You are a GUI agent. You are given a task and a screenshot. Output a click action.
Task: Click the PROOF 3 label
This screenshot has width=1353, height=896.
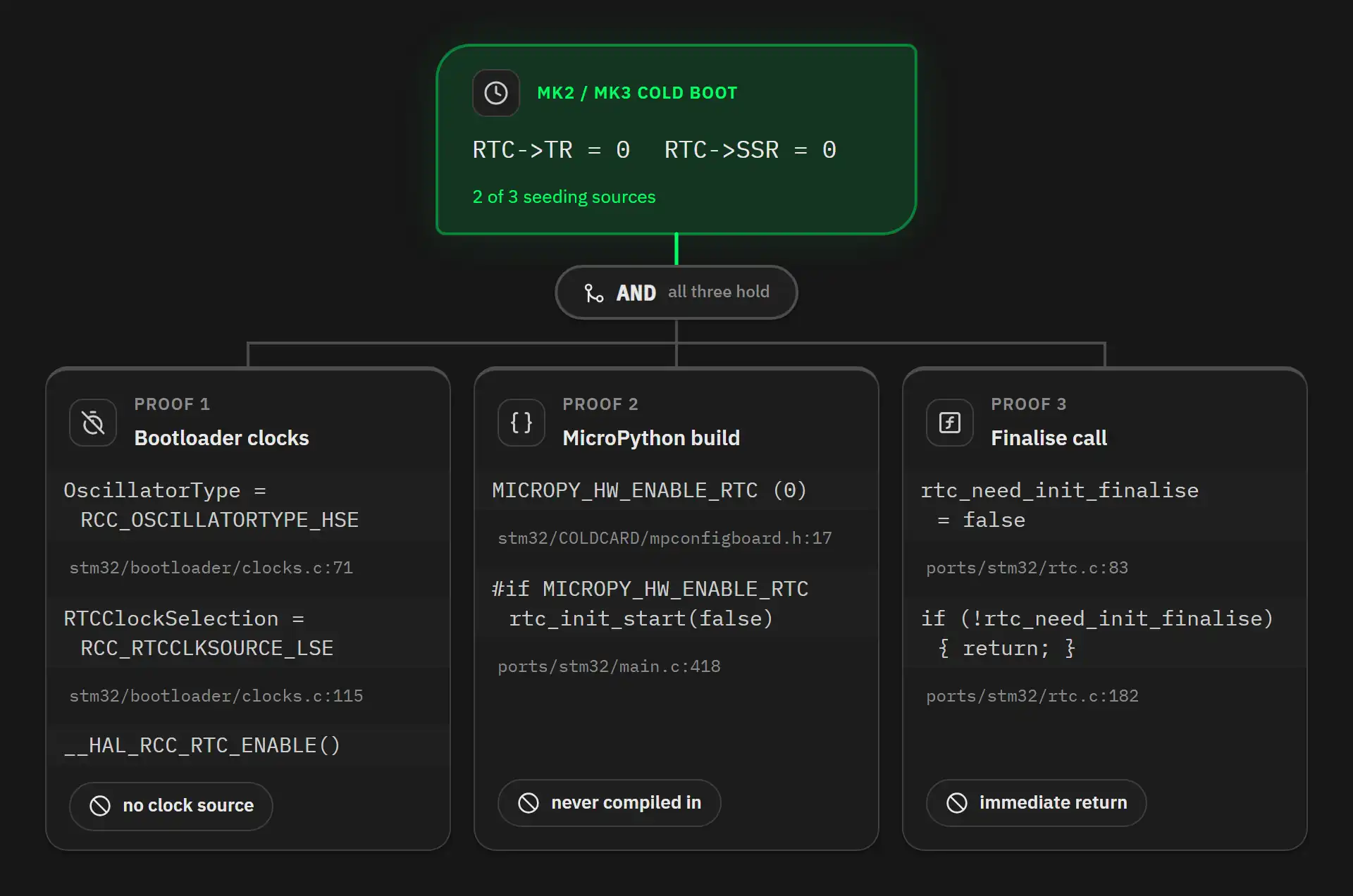tap(1029, 404)
